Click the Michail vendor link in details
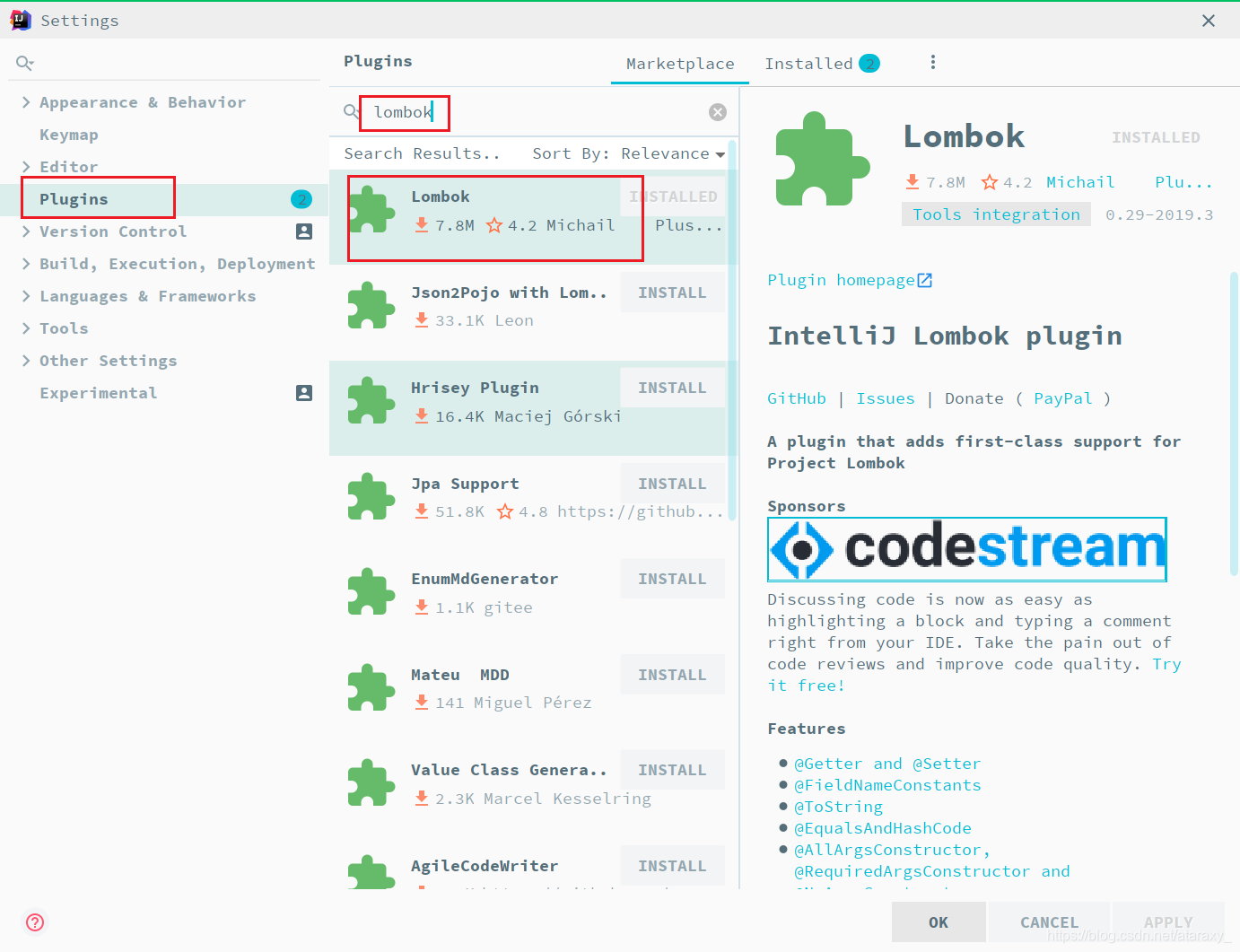 1080,182
